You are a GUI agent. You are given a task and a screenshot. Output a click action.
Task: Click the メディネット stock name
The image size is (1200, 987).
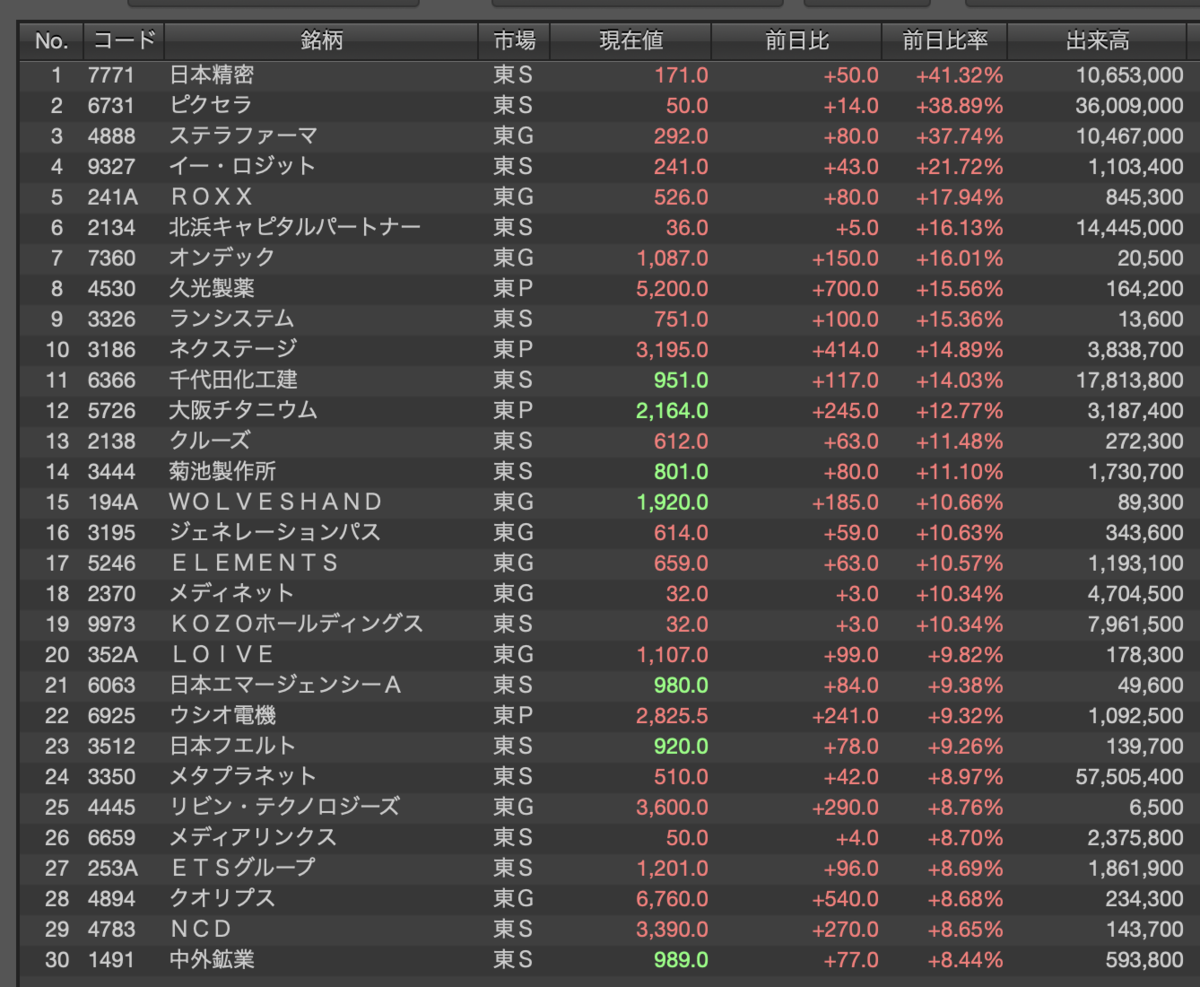(x=232, y=593)
